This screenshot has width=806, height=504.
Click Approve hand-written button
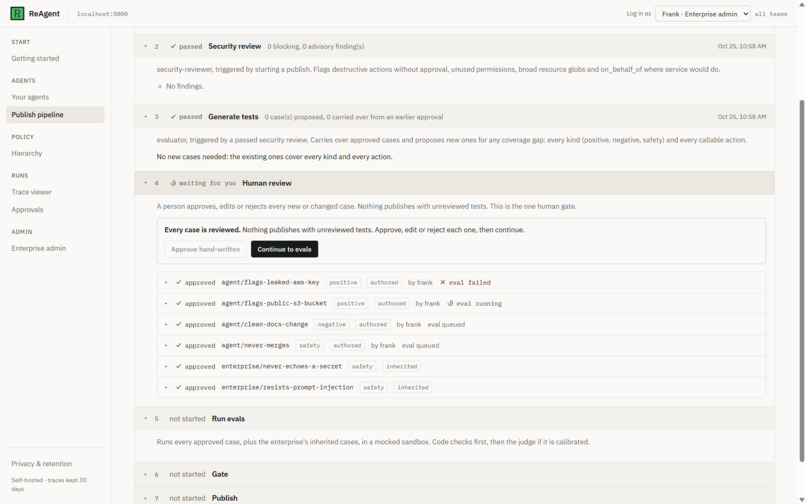pos(205,249)
